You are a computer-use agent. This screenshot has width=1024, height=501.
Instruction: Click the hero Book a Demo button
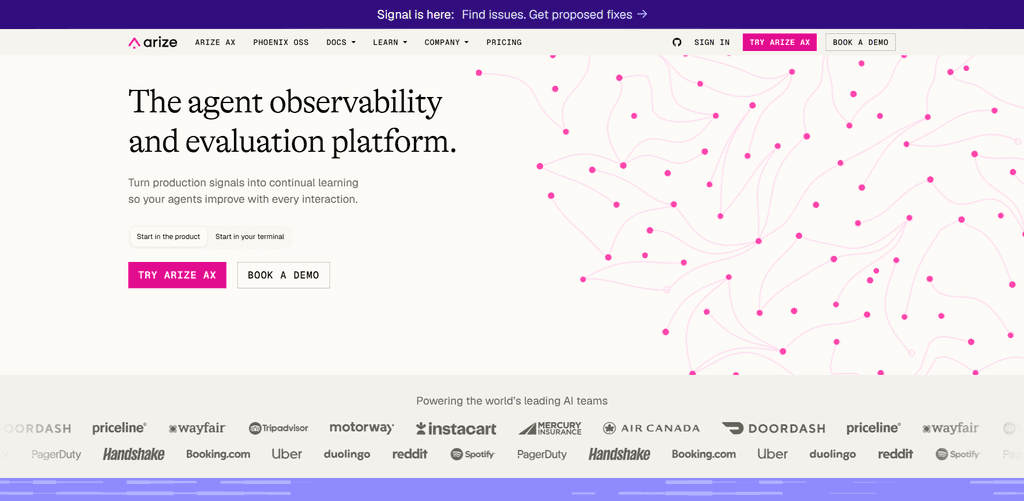click(x=283, y=275)
